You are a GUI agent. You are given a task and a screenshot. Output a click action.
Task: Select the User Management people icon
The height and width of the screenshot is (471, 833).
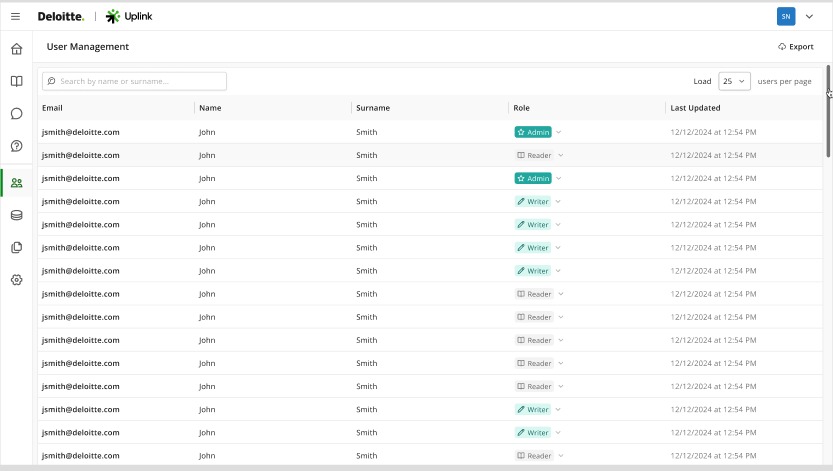(x=16, y=183)
